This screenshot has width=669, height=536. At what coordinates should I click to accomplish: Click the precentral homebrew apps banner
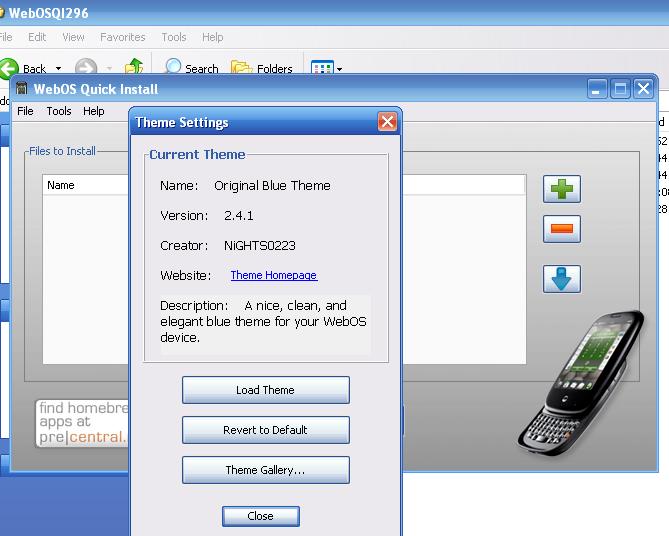82,423
